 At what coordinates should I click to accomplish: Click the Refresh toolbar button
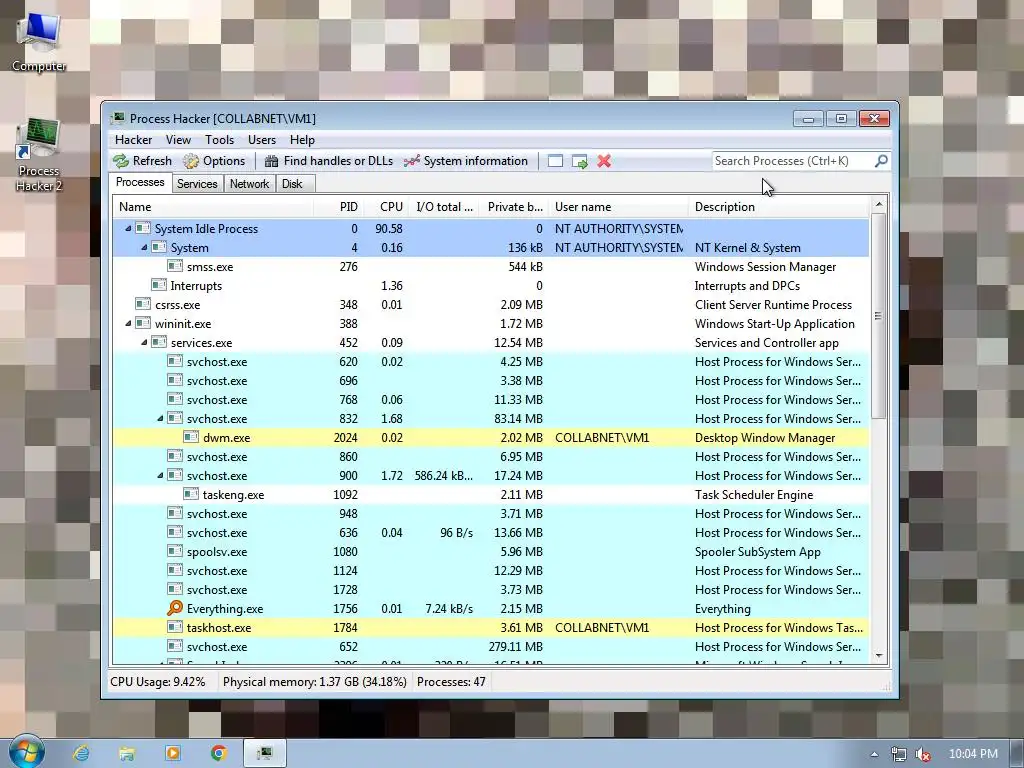[142, 161]
